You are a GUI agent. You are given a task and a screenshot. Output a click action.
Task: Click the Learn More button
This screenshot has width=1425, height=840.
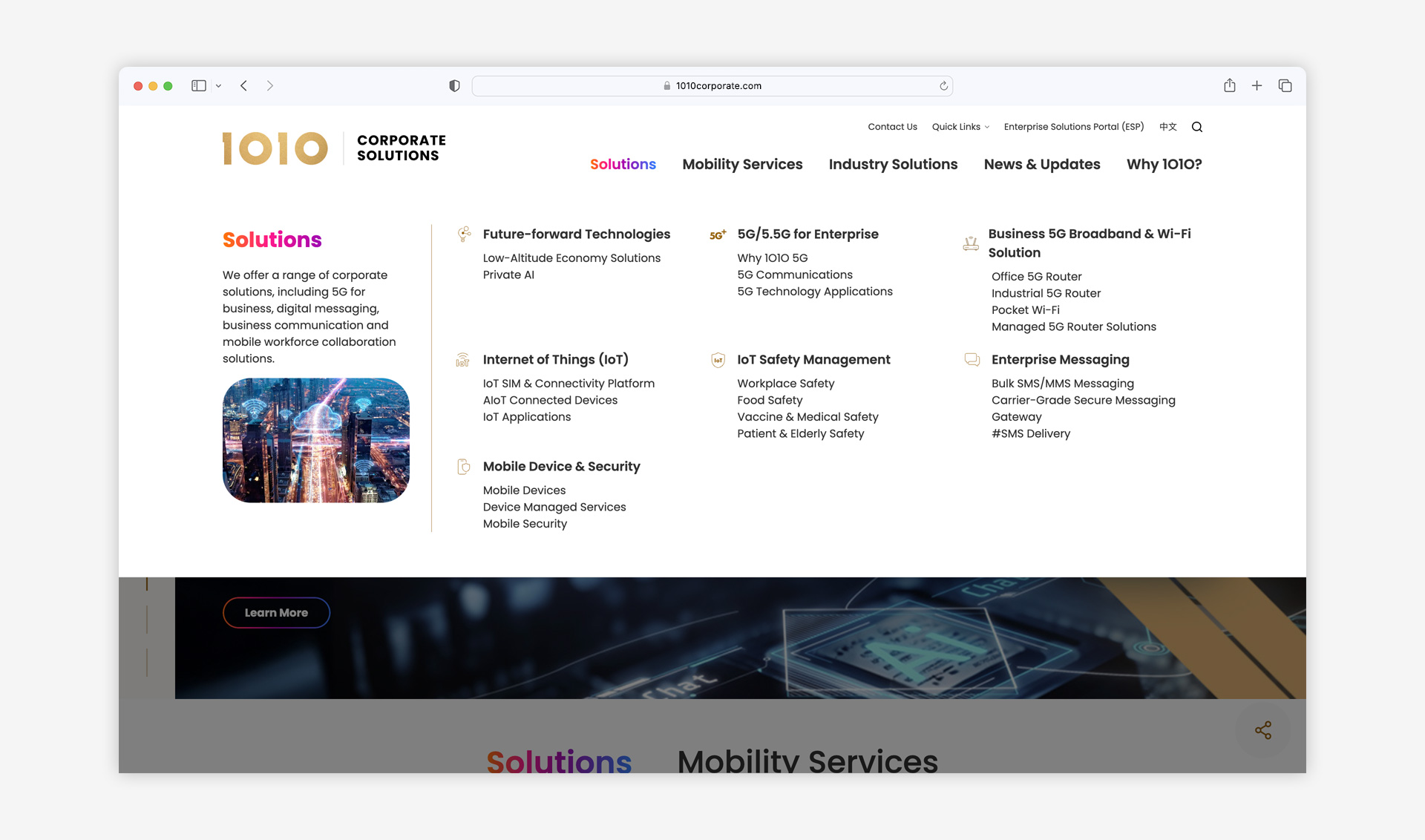pyautogui.click(x=276, y=612)
